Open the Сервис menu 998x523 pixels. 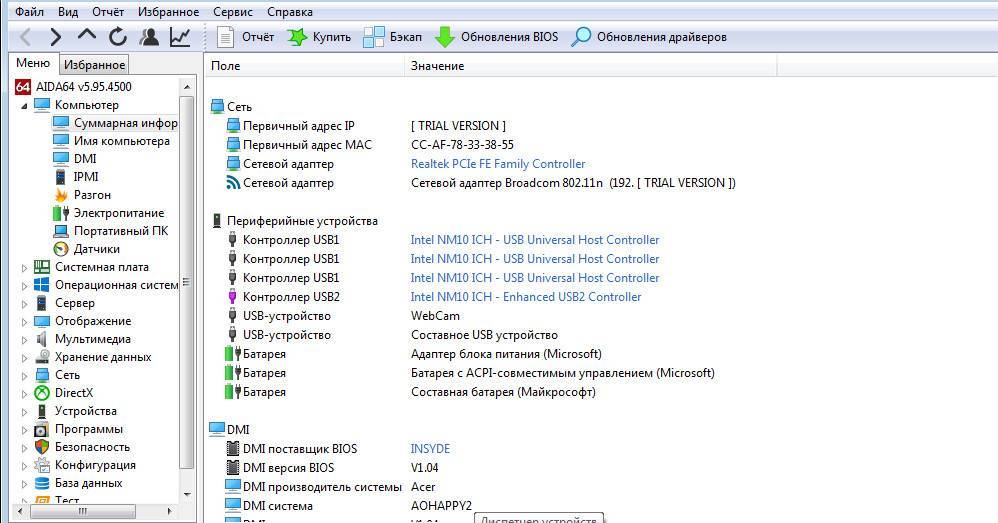coord(233,11)
